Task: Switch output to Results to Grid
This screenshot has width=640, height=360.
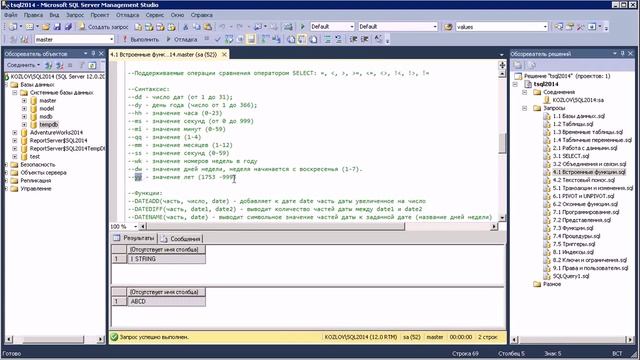Action: point(302,39)
